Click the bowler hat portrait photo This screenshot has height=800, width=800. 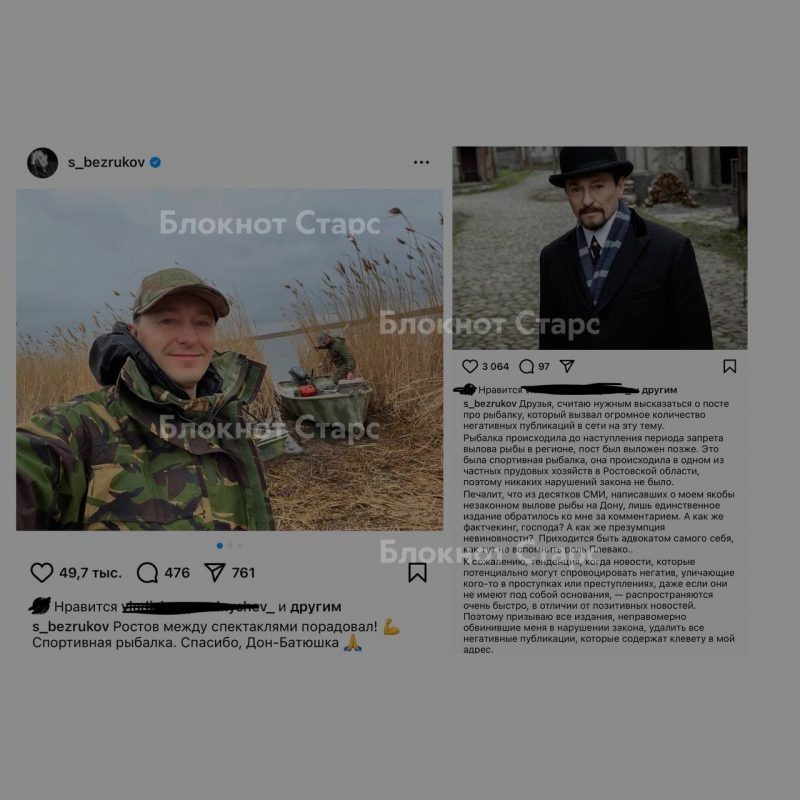point(600,248)
